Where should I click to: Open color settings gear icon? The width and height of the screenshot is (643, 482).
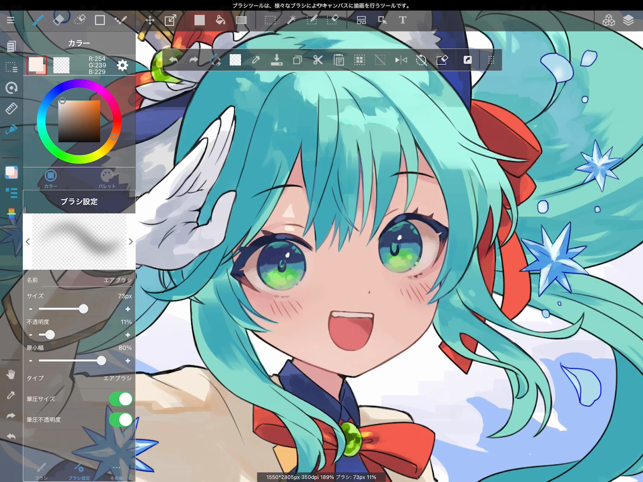coord(122,65)
